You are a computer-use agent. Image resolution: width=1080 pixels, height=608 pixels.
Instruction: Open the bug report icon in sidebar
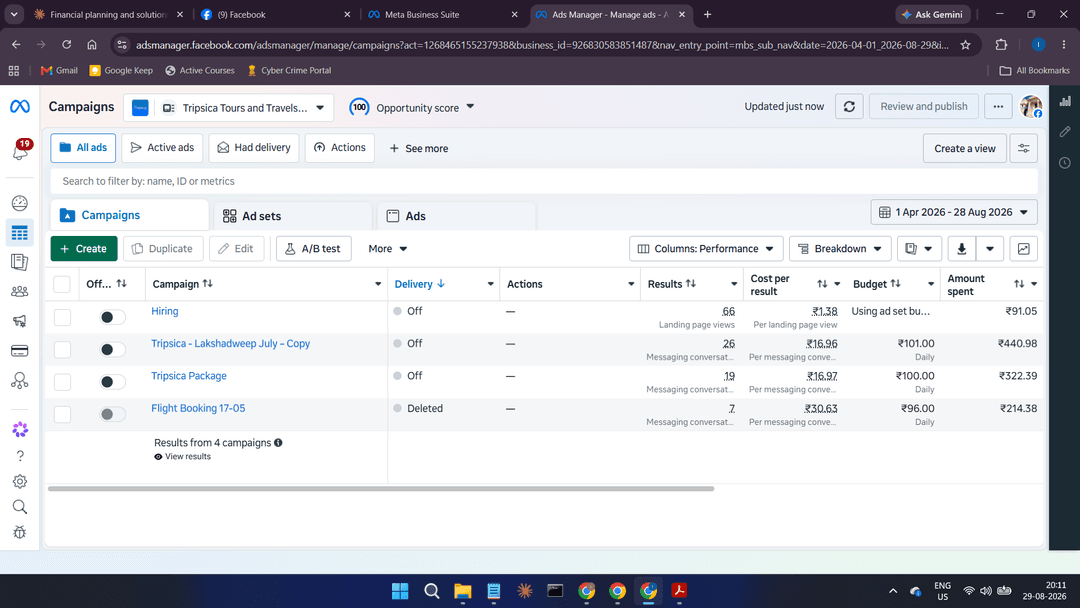20,532
